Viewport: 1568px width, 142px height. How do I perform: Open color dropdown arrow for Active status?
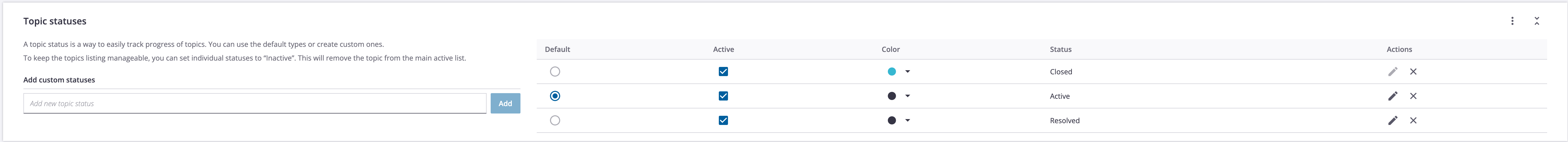pos(907,96)
